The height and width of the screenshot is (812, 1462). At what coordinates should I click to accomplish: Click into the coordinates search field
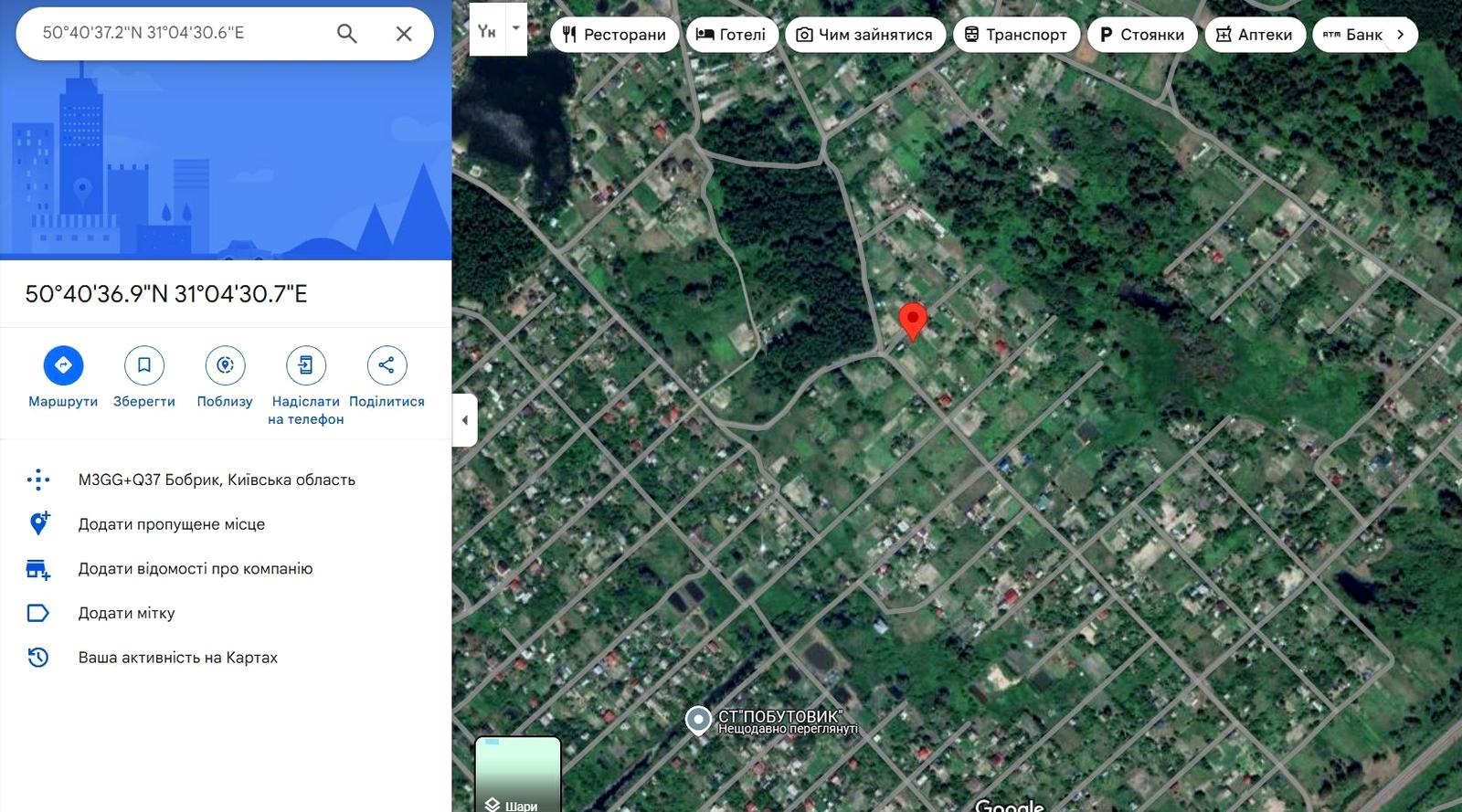click(x=178, y=33)
